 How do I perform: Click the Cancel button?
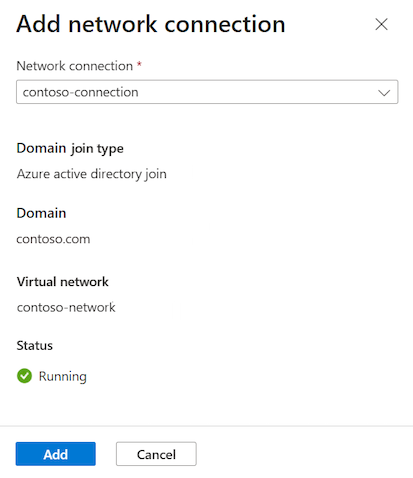(156, 454)
